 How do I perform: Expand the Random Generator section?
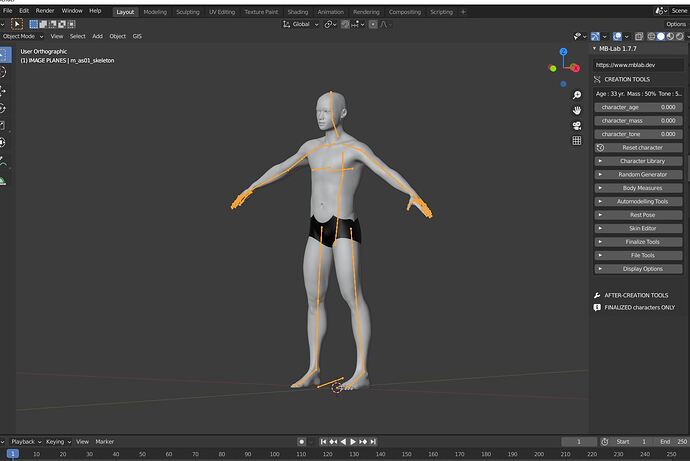(638, 175)
